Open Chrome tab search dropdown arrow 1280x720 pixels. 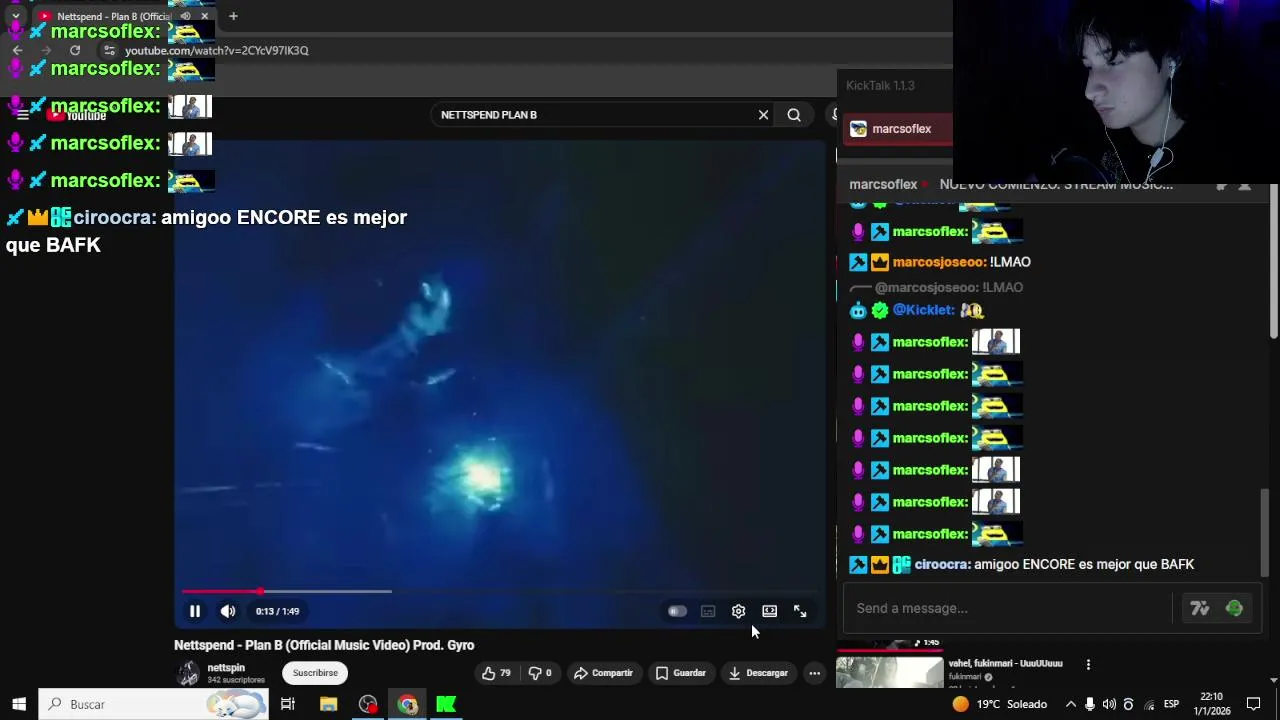15,16
